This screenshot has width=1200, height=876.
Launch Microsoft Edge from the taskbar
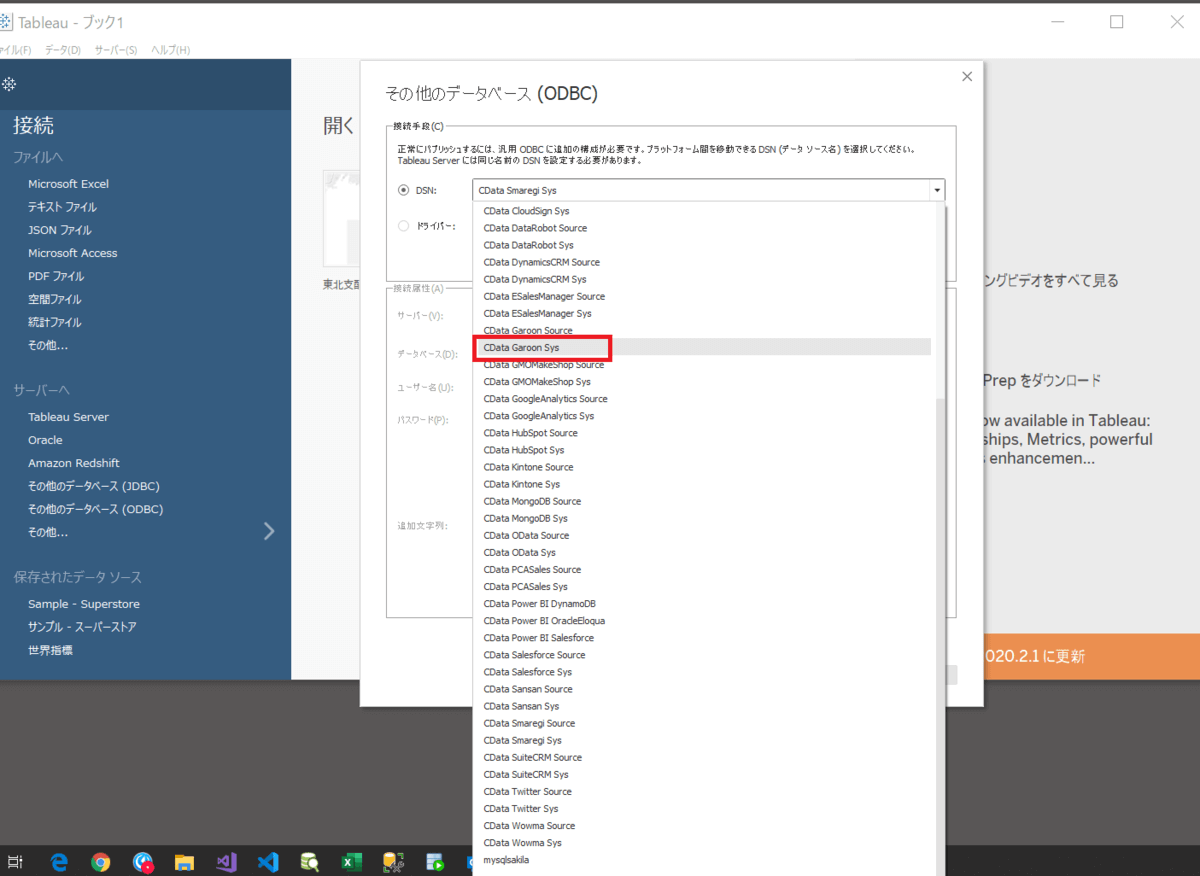tap(59, 861)
